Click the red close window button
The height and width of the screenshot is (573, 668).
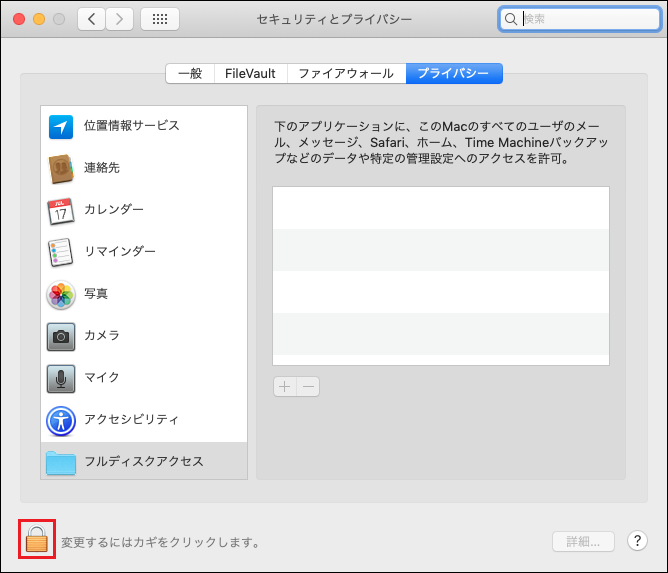19,19
